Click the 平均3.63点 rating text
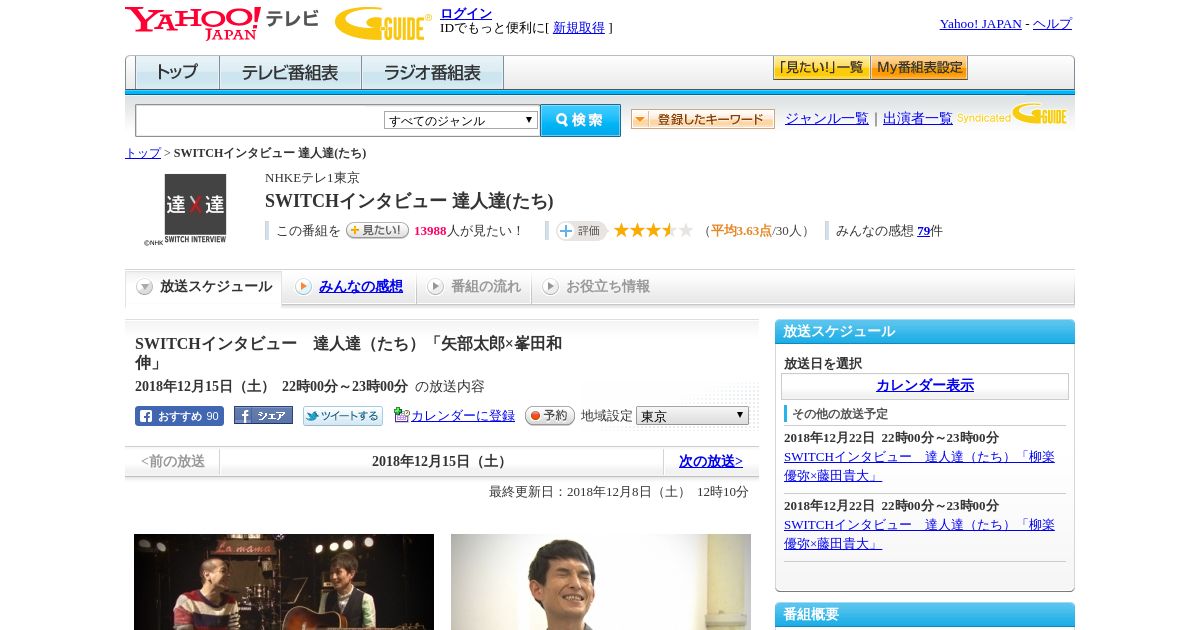 [741, 231]
